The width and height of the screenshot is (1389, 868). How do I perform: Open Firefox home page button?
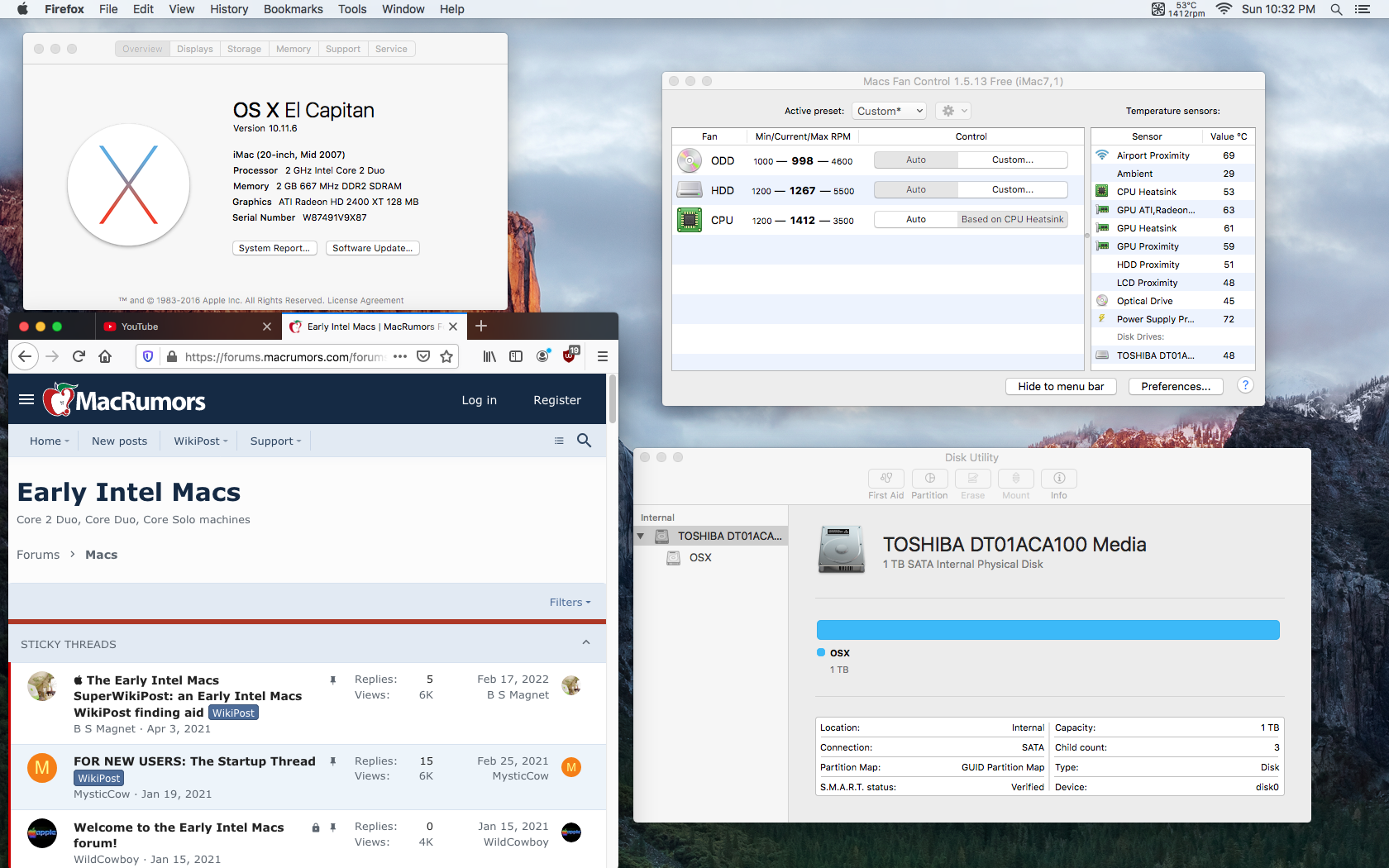(x=105, y=356)
